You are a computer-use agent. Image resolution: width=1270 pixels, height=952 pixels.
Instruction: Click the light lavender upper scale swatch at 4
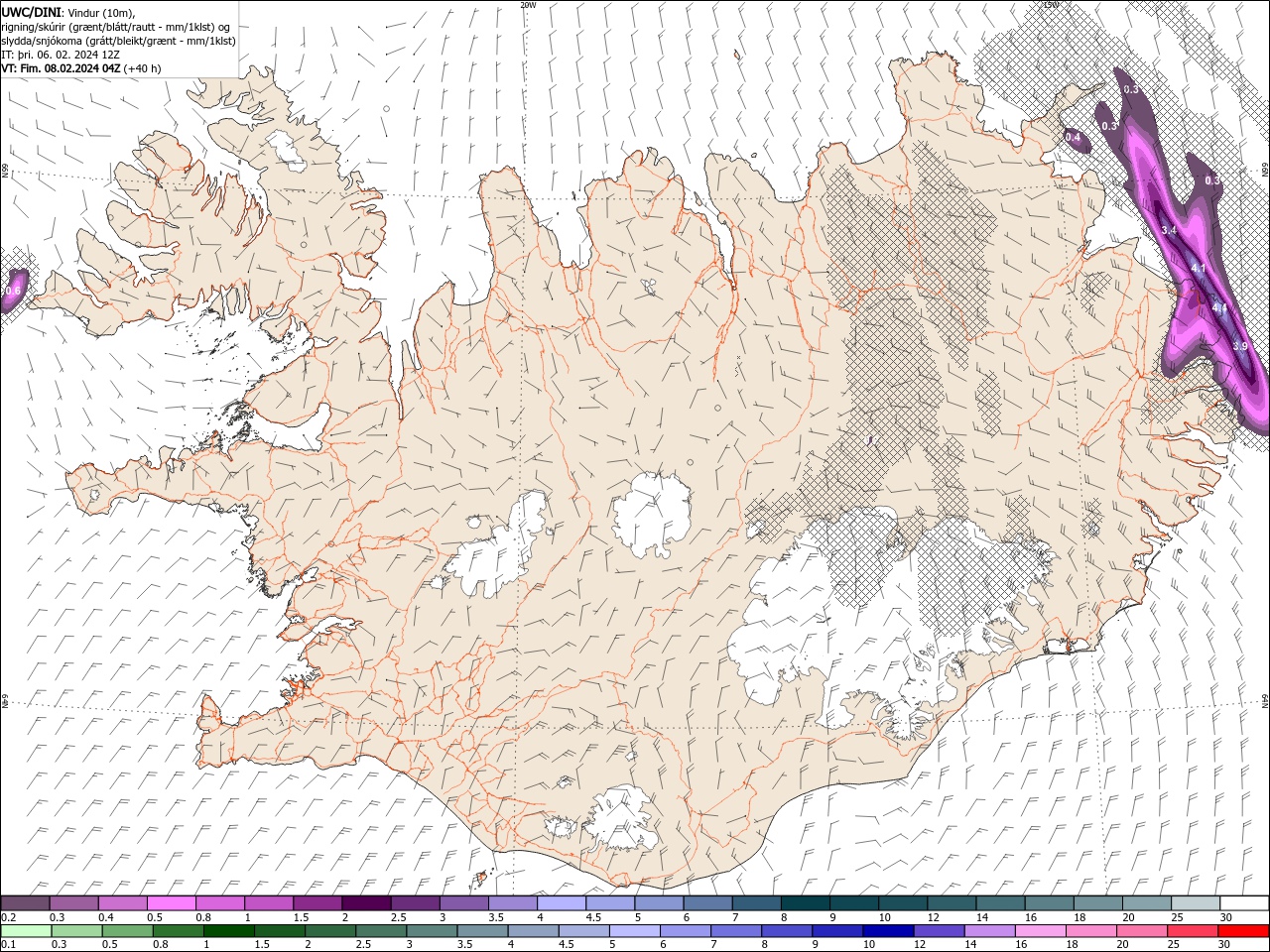[562, 903]
